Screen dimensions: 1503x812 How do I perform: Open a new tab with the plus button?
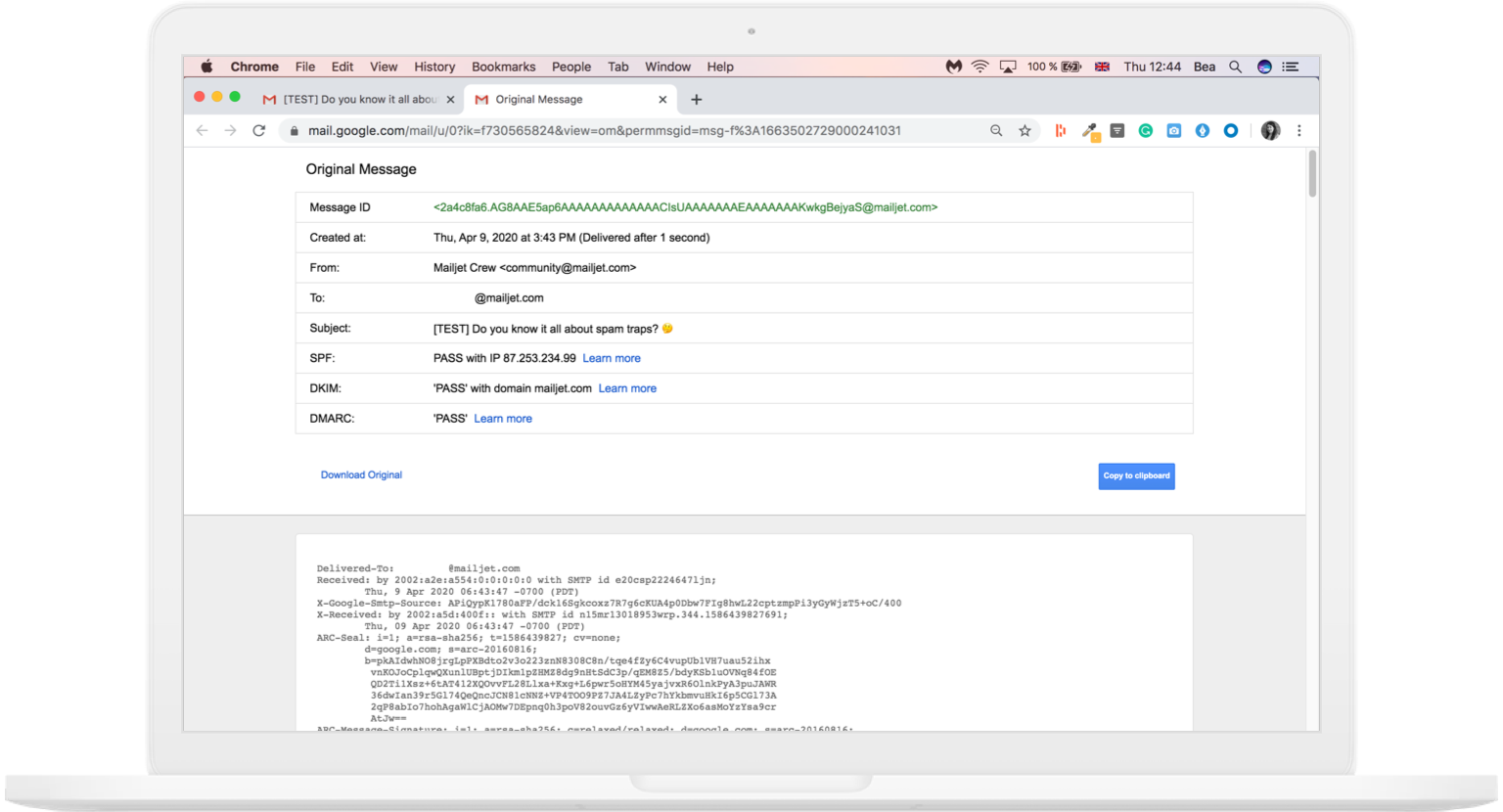(x=697, y=99)
